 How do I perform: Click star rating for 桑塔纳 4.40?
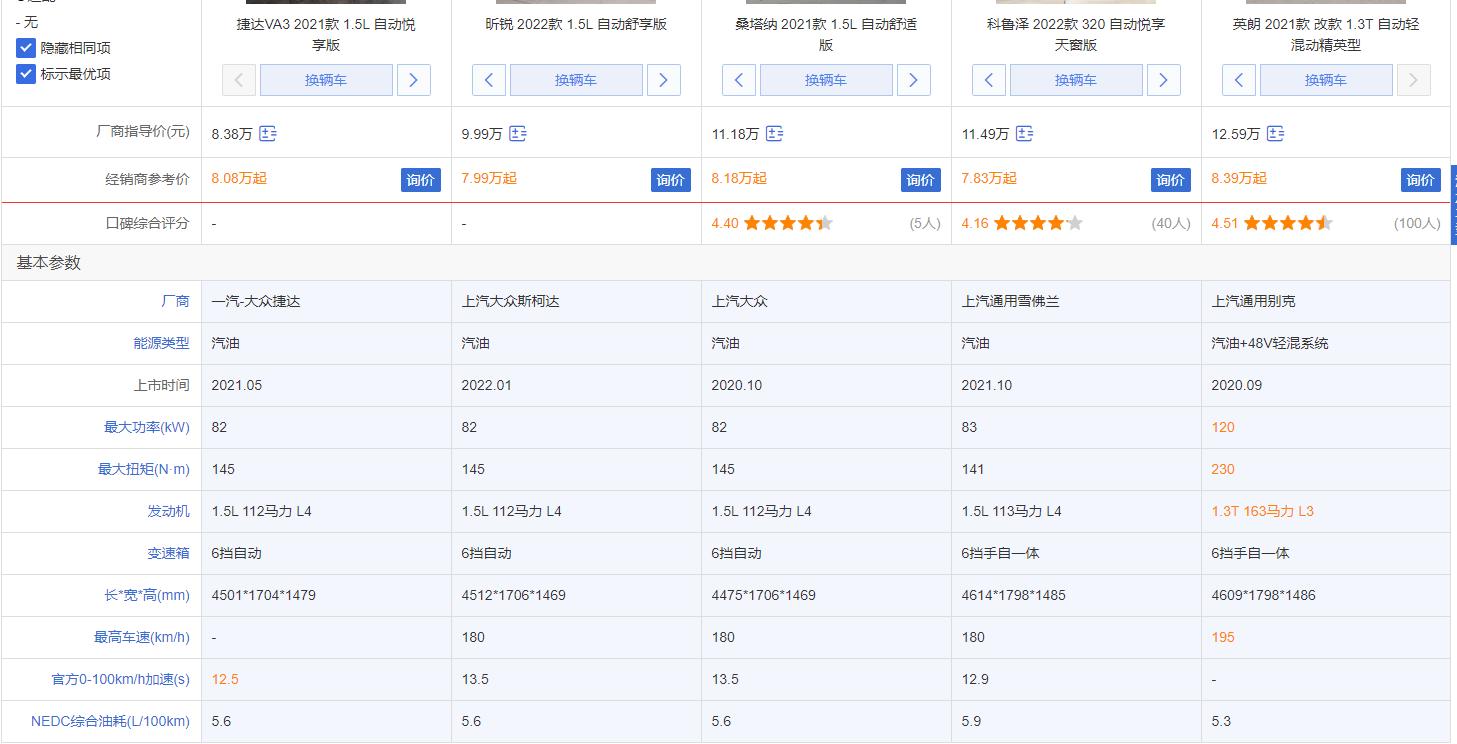point(788,223)
